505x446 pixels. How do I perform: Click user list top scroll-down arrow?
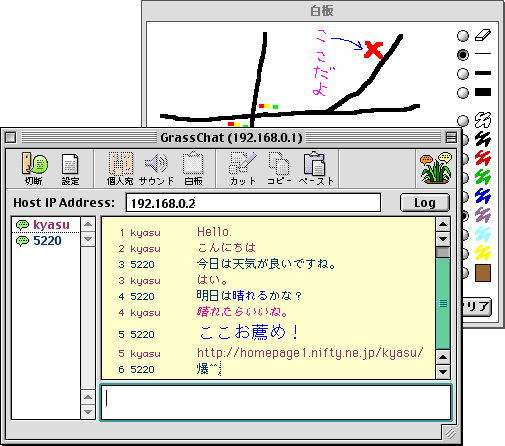click(88, 239)
